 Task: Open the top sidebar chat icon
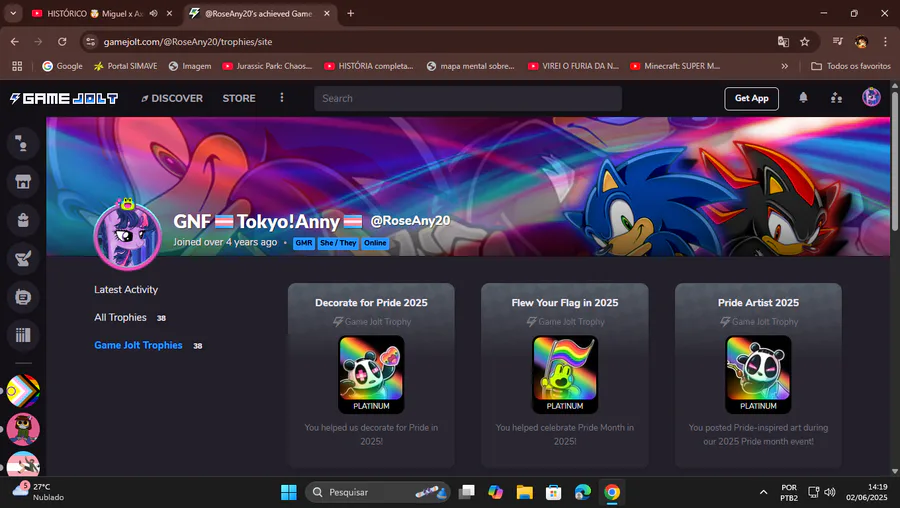(x=23, y=144)
